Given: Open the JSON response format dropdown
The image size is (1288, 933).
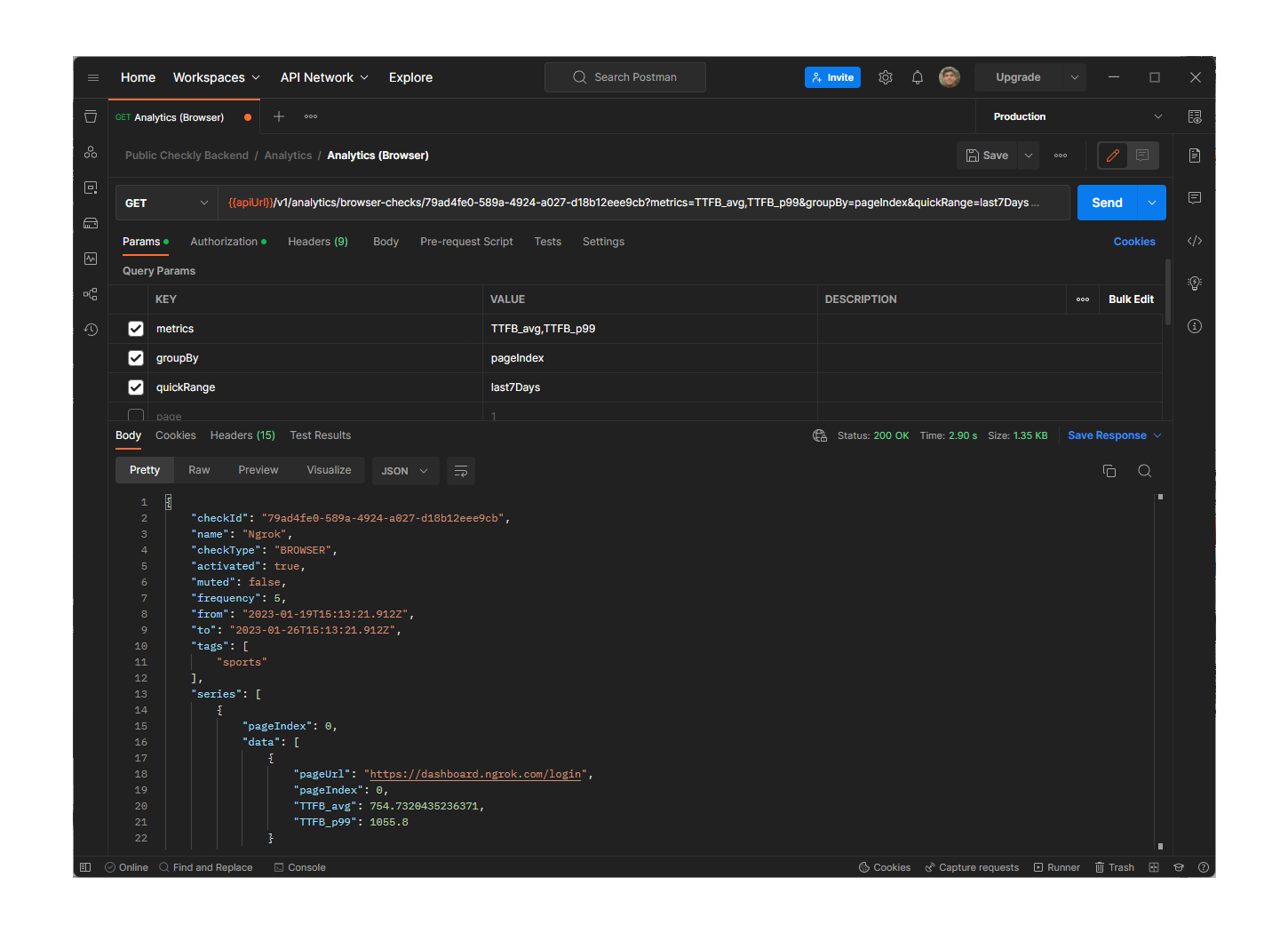Looking at the screenshot, I should (x=405, y=470).
